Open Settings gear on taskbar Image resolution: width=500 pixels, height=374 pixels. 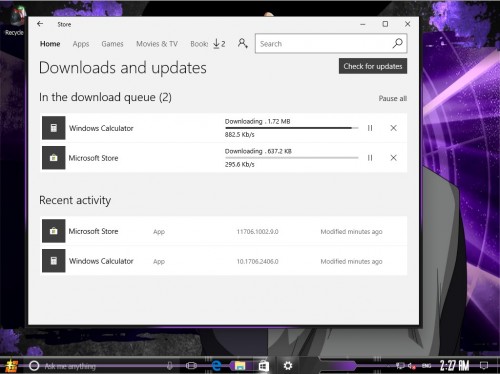tap(288, 366)
